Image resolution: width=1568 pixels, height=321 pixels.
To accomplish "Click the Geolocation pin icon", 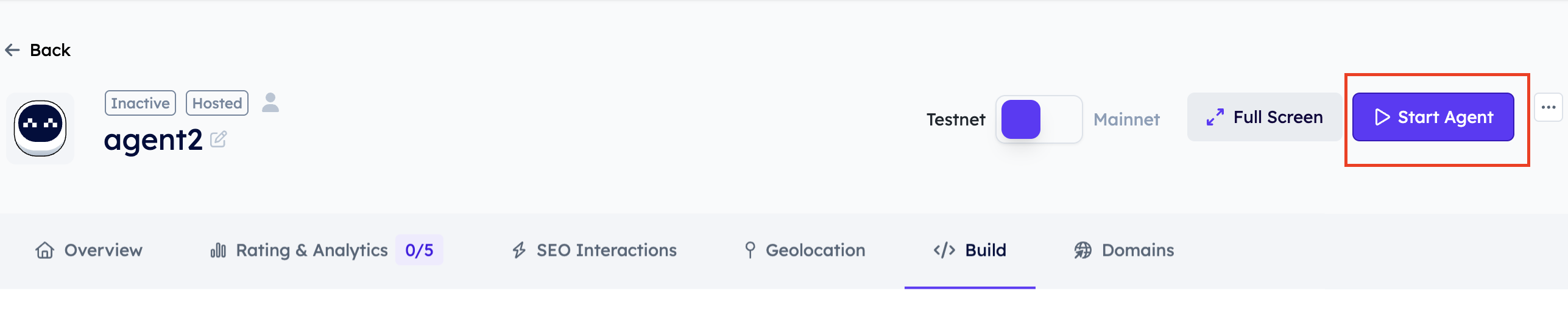I will point(750,250).
